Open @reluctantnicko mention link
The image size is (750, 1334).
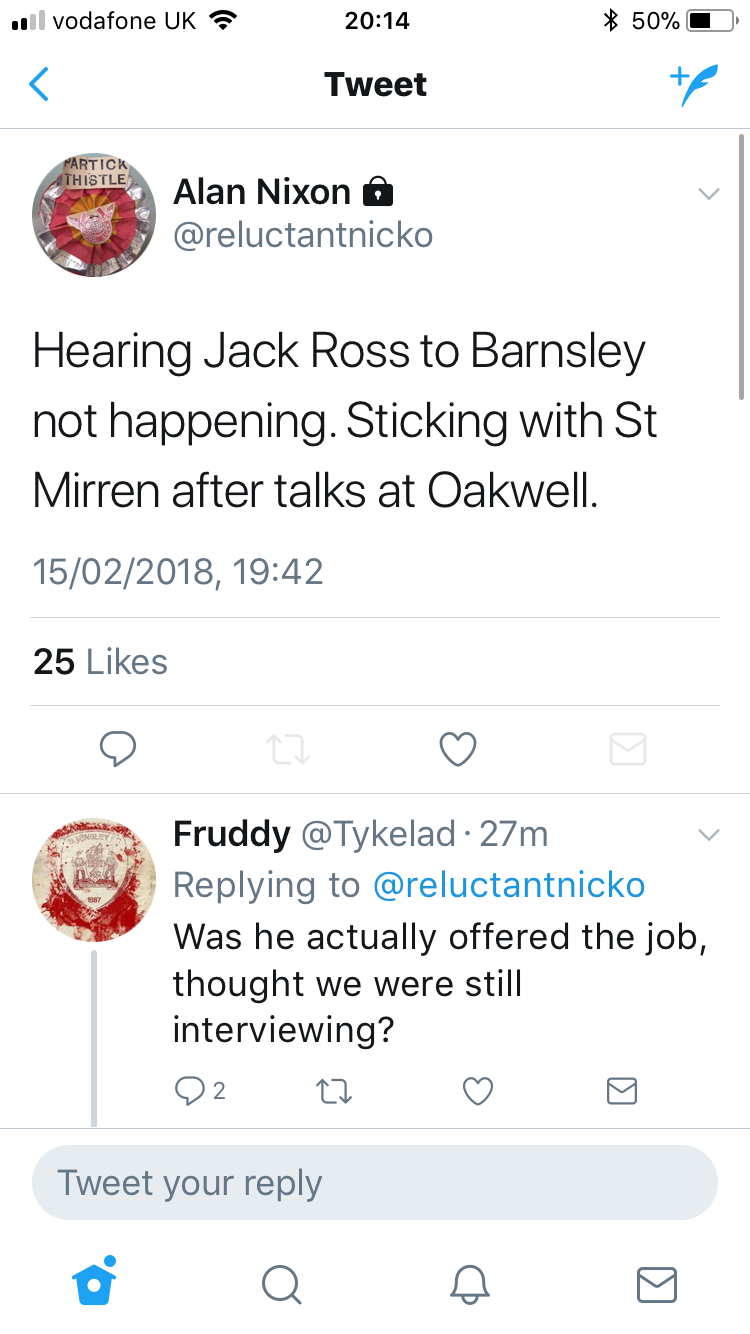pyautogui.click(x=509, y=885)
